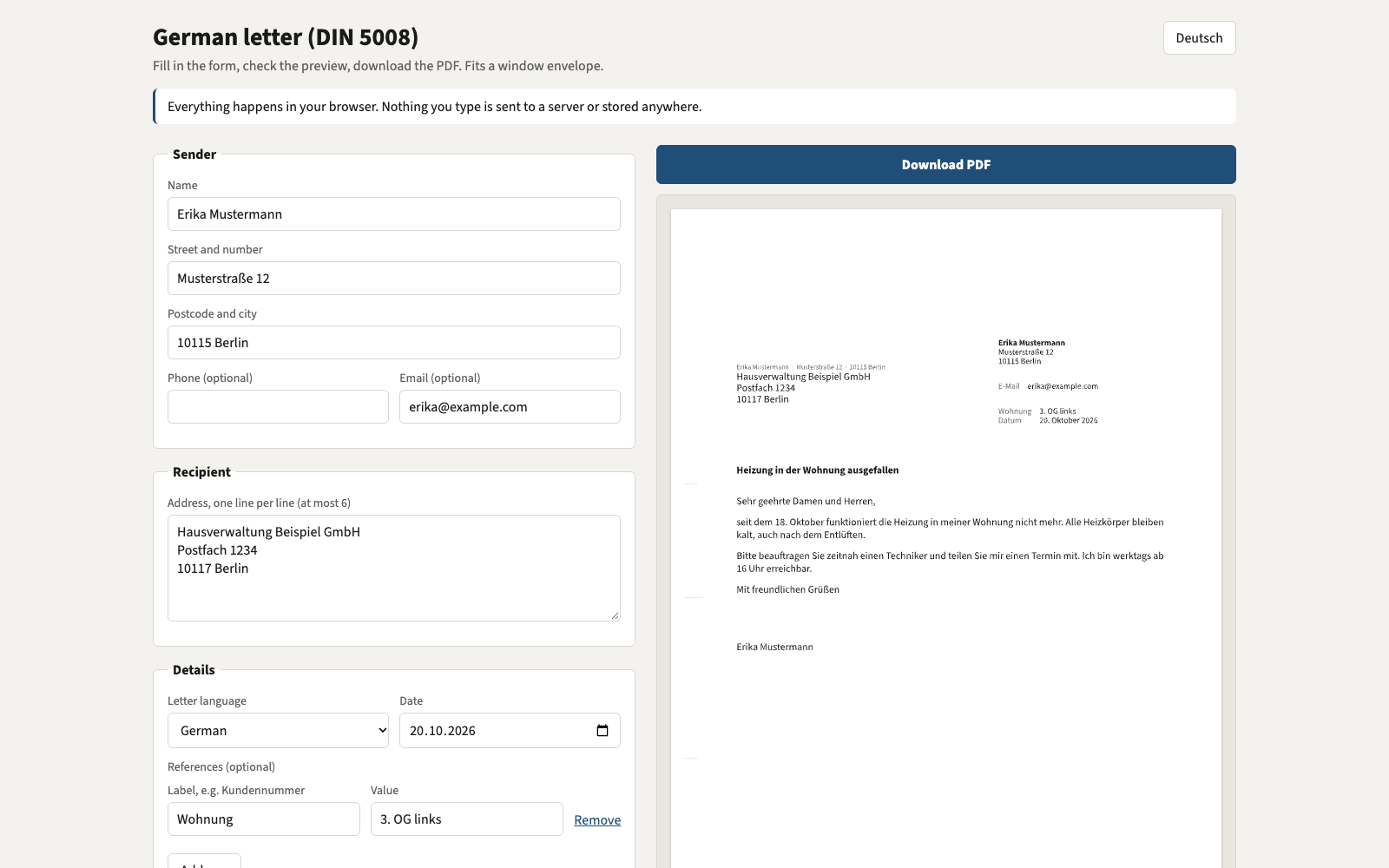Click the Download PDF button
Screen dimensions: 1389x868
click(x=946, y=165)
